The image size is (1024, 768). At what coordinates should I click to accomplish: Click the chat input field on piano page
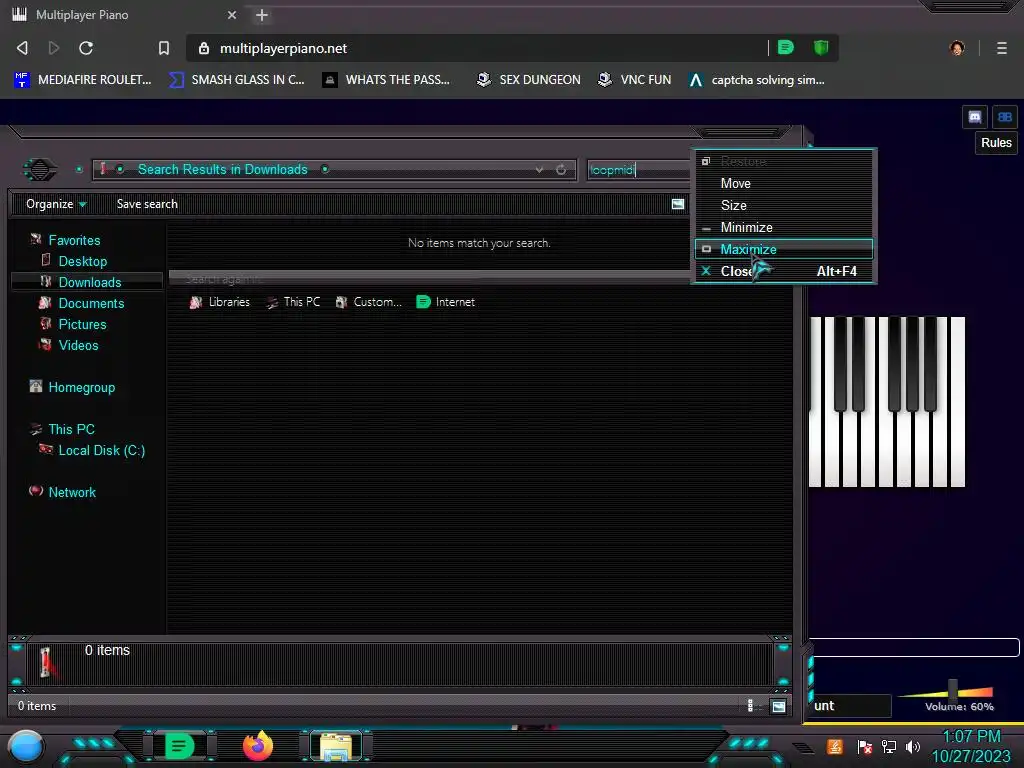pos(914,647)
